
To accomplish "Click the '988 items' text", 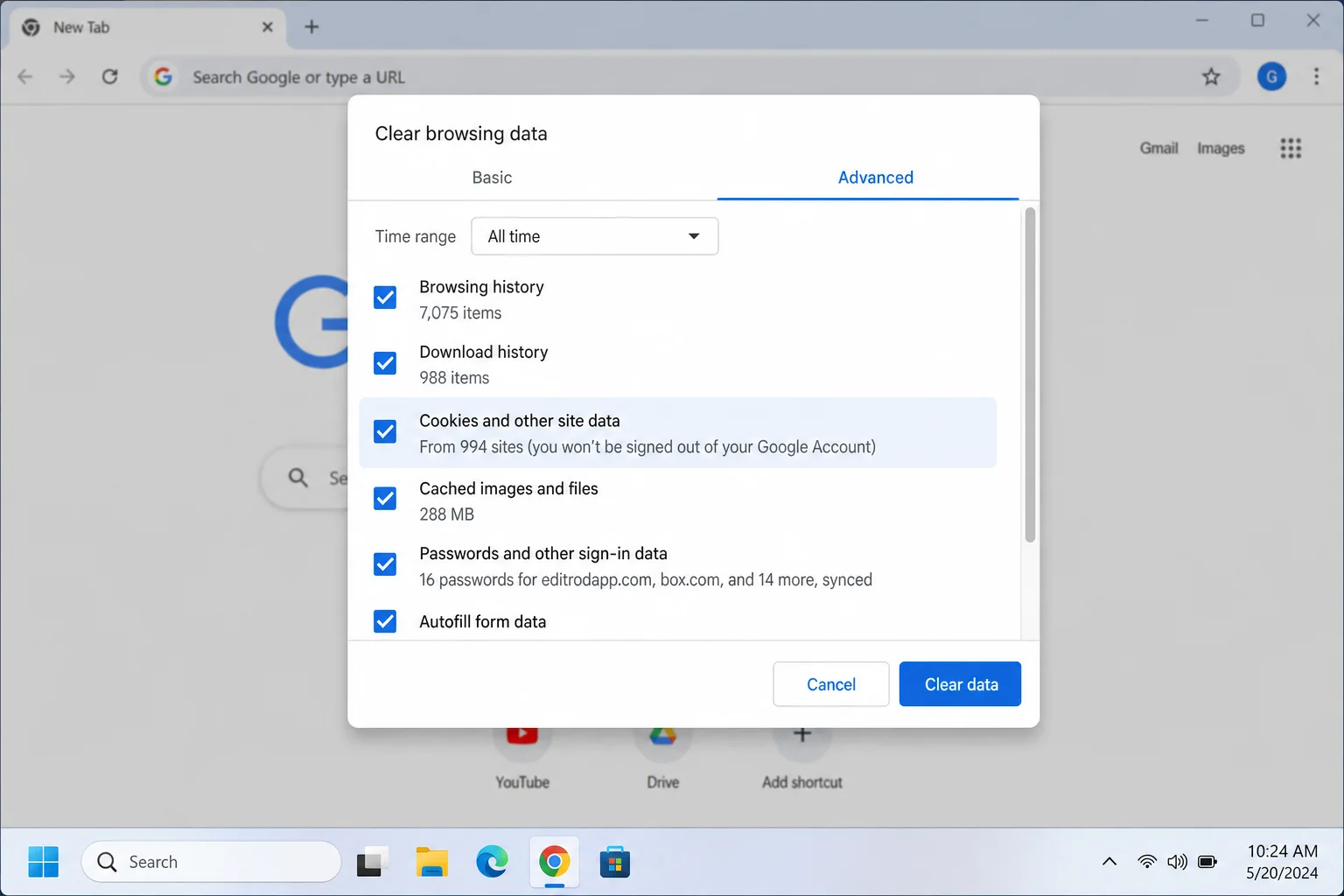I will coord(454,378).
